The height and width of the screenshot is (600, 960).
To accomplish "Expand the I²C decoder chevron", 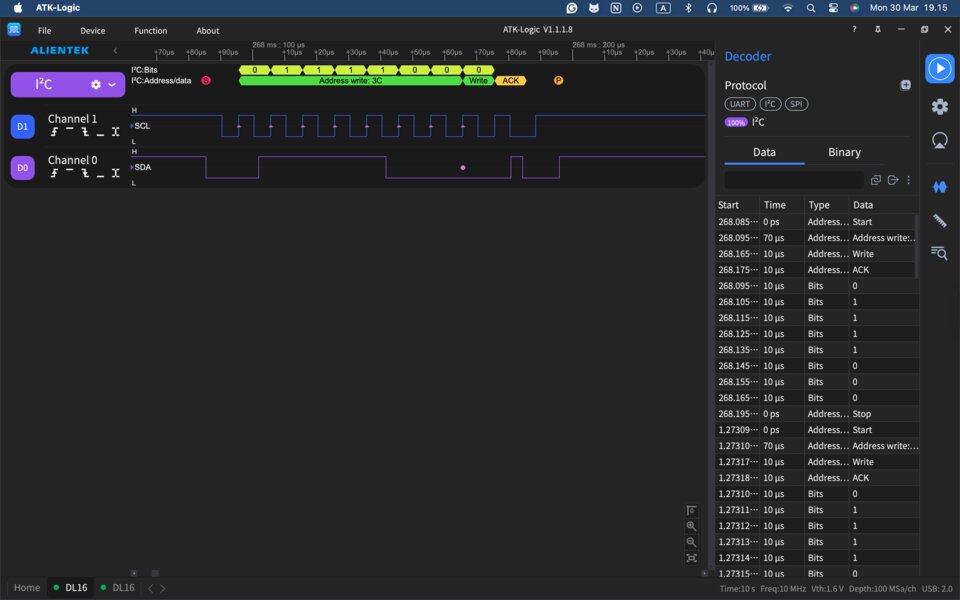I will [x=112, y=85].
